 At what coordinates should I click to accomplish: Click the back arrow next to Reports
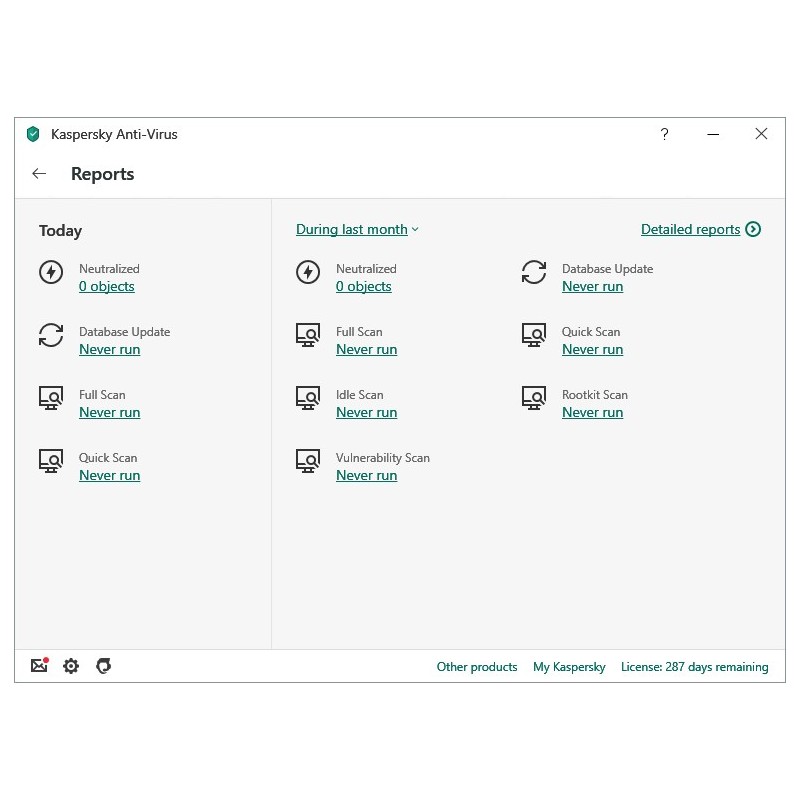pos(39,174)
